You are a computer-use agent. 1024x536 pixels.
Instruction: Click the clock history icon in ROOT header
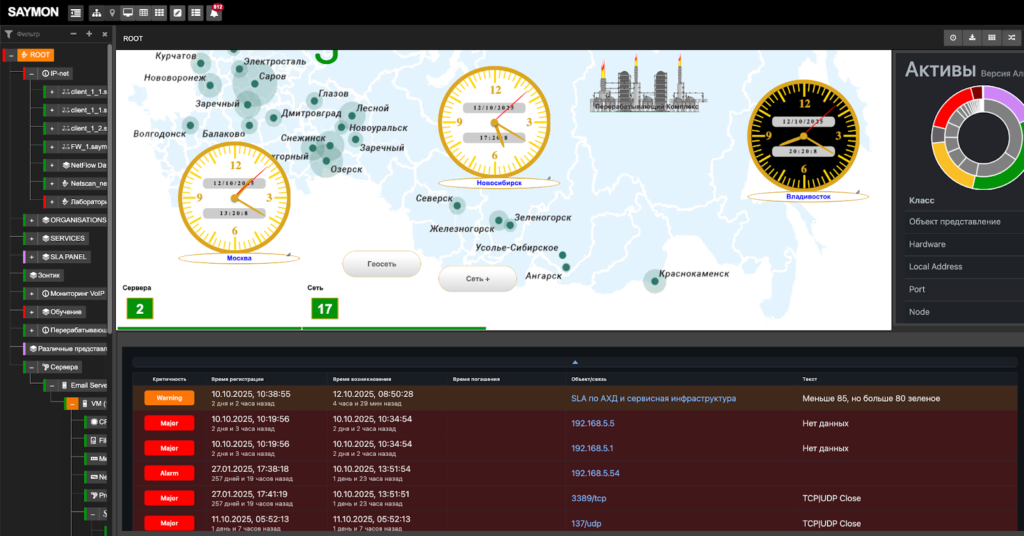tap(953, 38)
